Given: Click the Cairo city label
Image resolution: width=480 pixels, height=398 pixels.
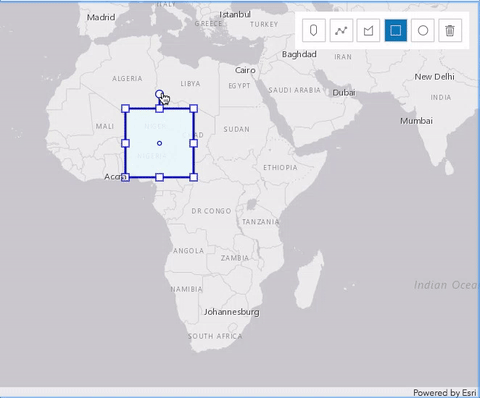Looking at the screenshot, I should 245,70.
